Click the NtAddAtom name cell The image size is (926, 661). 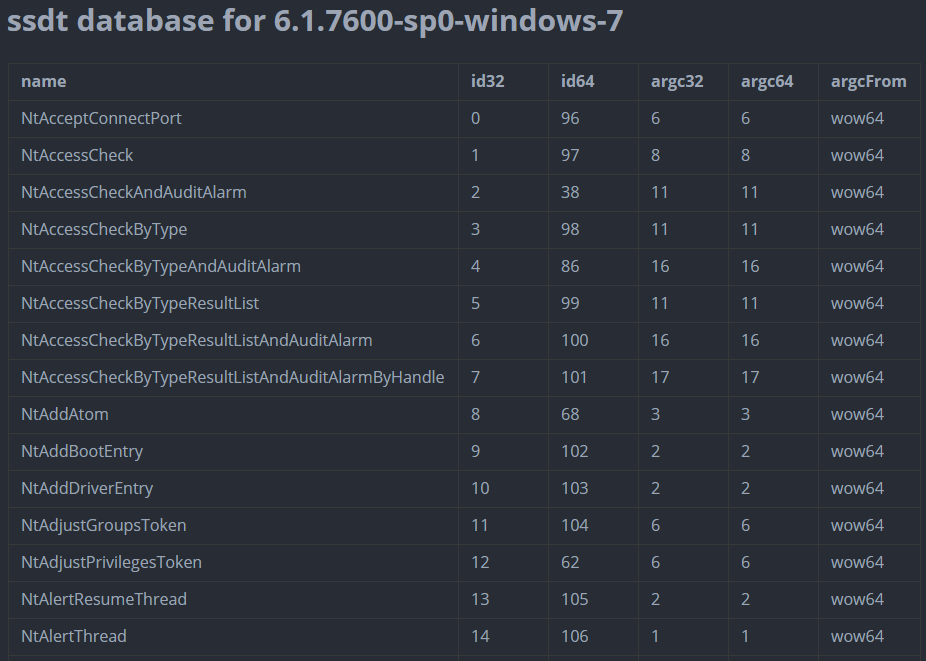(x=65, y=415)
